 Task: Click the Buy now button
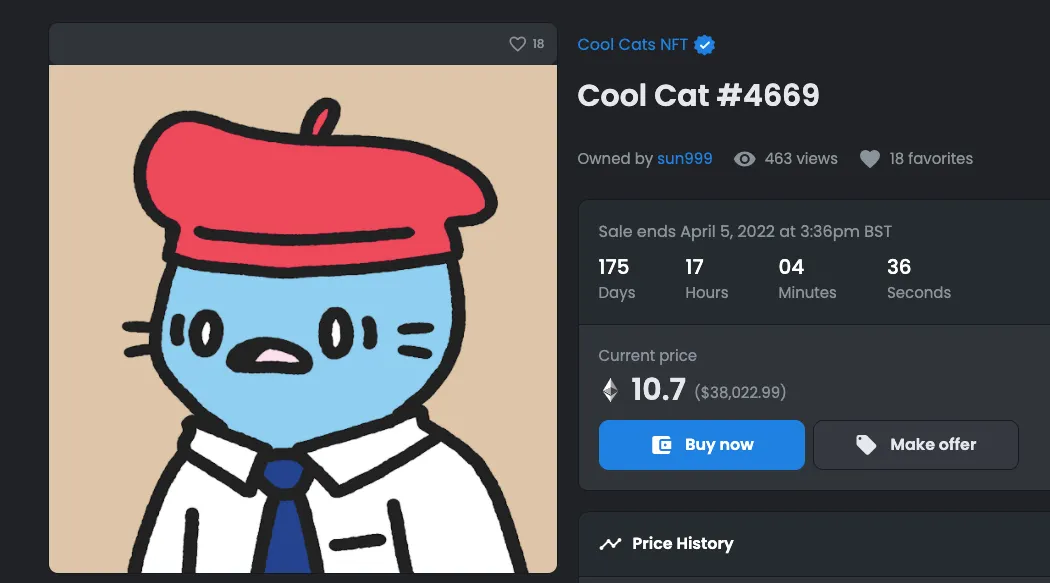701,444
